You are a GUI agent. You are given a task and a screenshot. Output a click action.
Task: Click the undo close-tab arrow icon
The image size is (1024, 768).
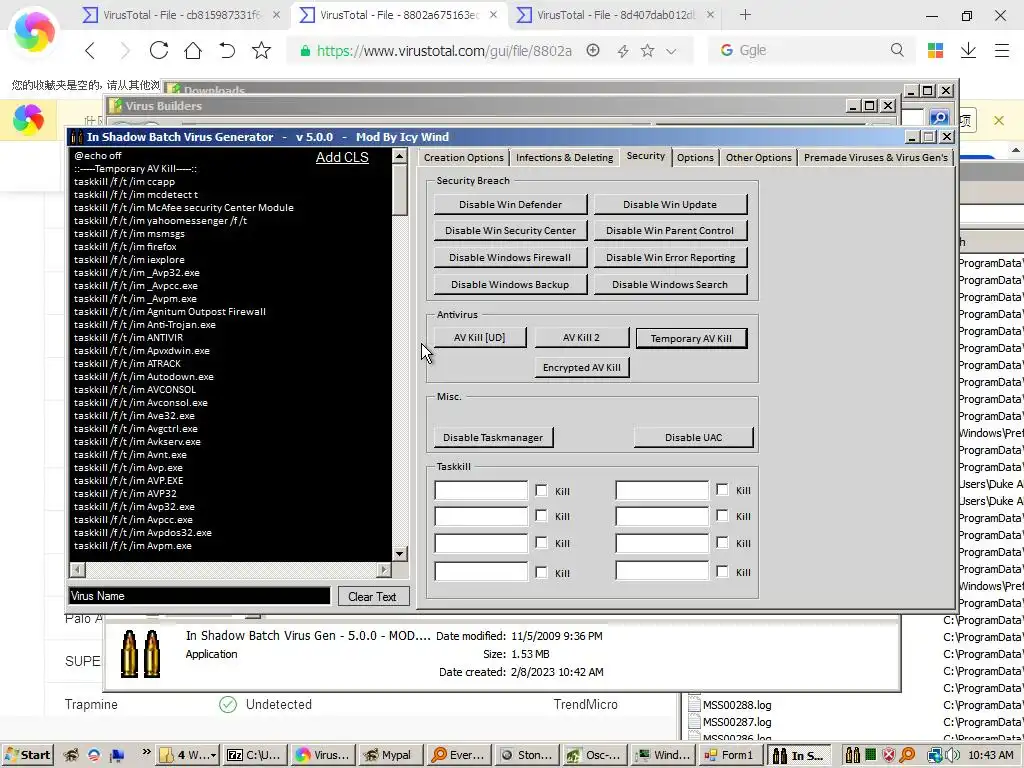[227, 50]
